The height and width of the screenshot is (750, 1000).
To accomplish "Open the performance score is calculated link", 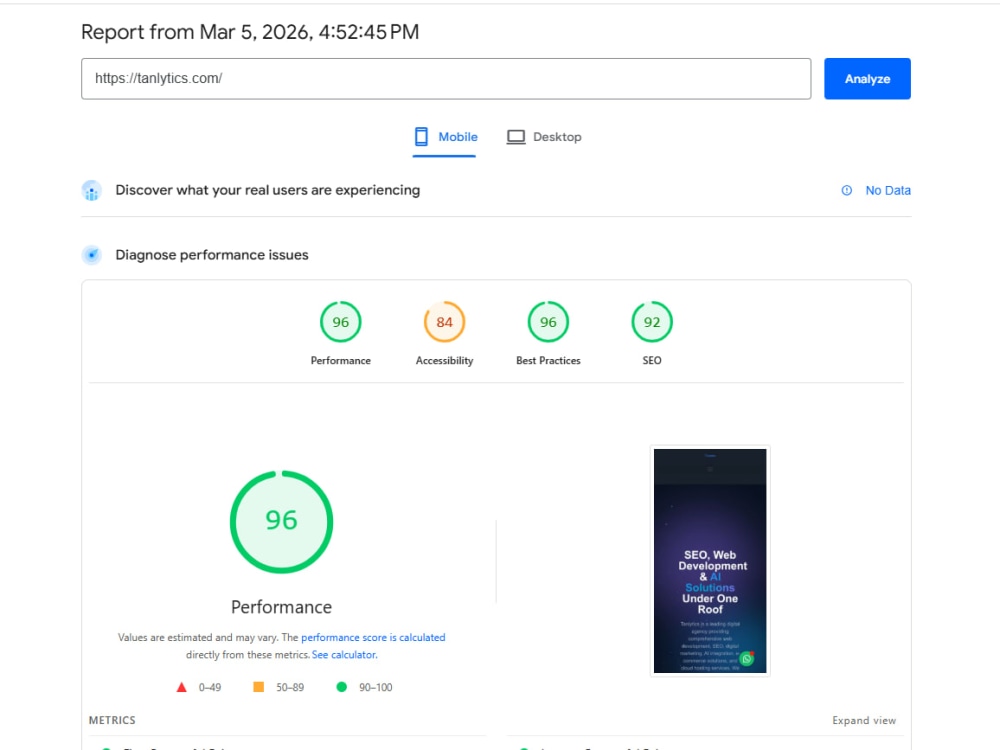I will click(x=373, y=637).
